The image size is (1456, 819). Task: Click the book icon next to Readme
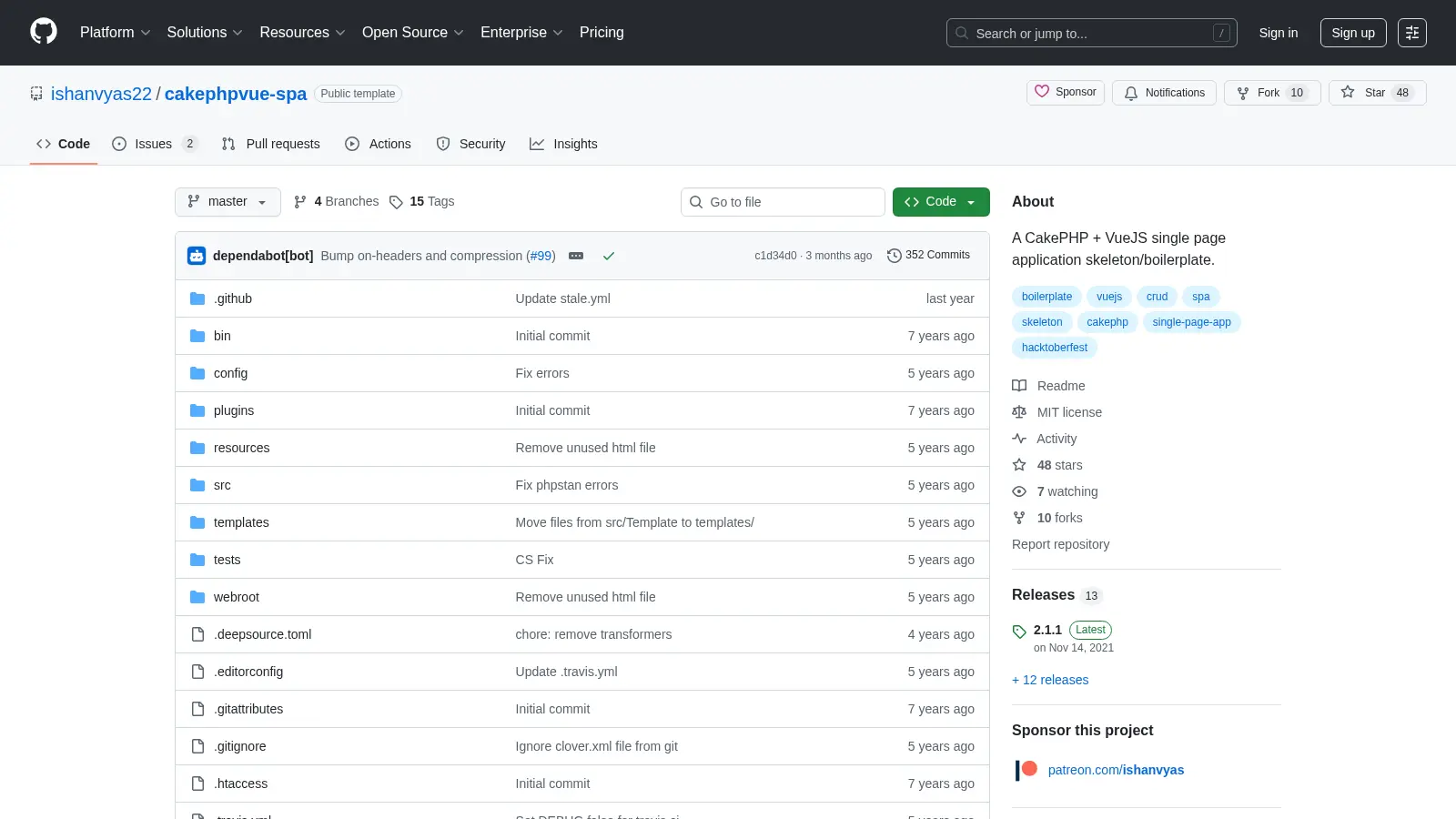click(1019, 386)
